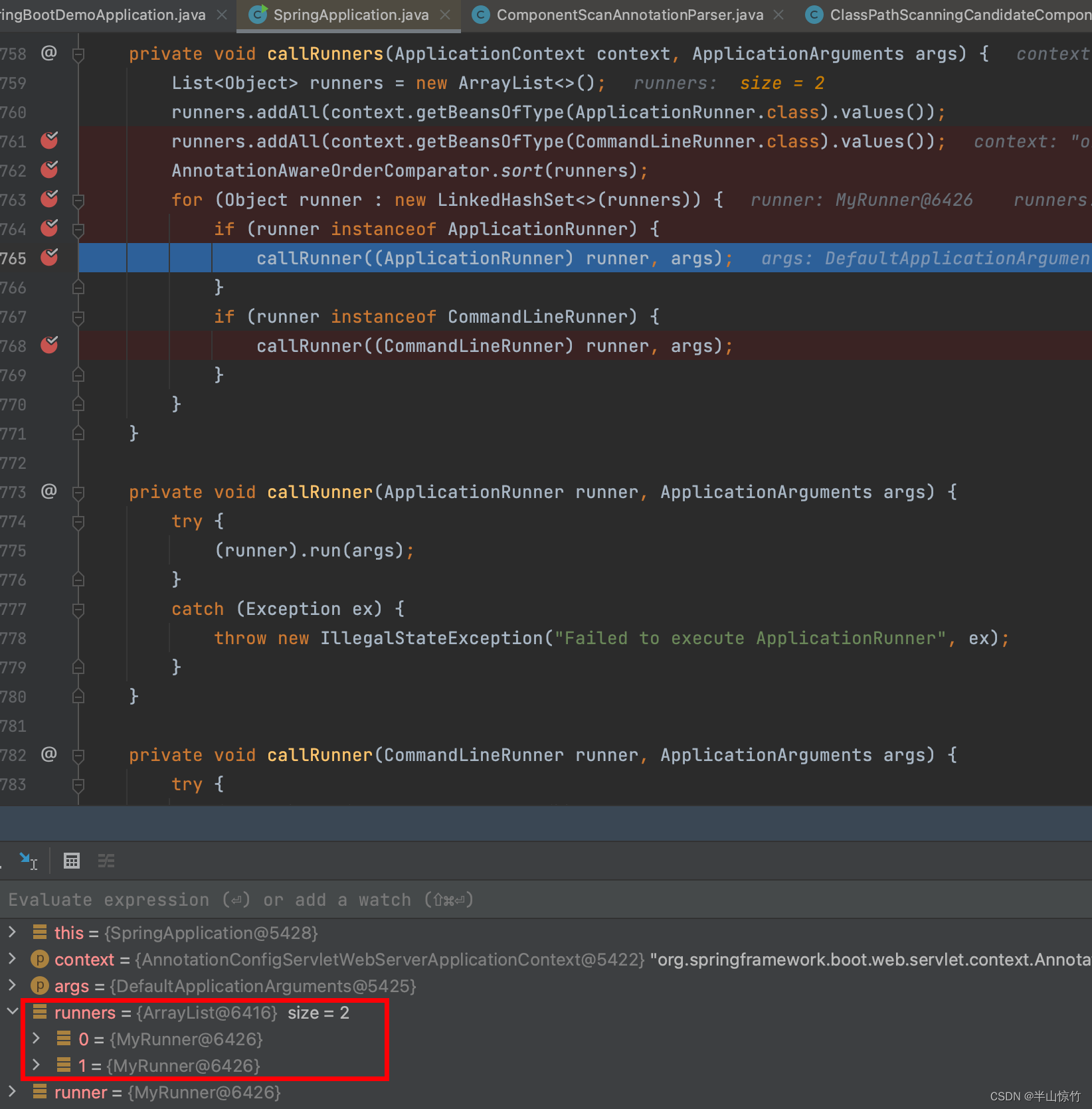Expand the 'args' variable node
1092x1109 pixels.
point(12,985)
